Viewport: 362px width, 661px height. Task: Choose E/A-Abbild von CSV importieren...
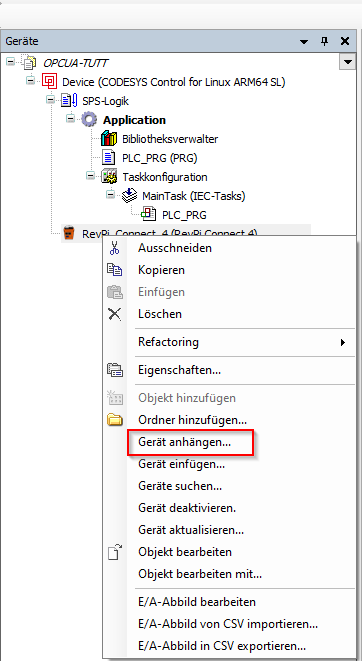[229, 624]
